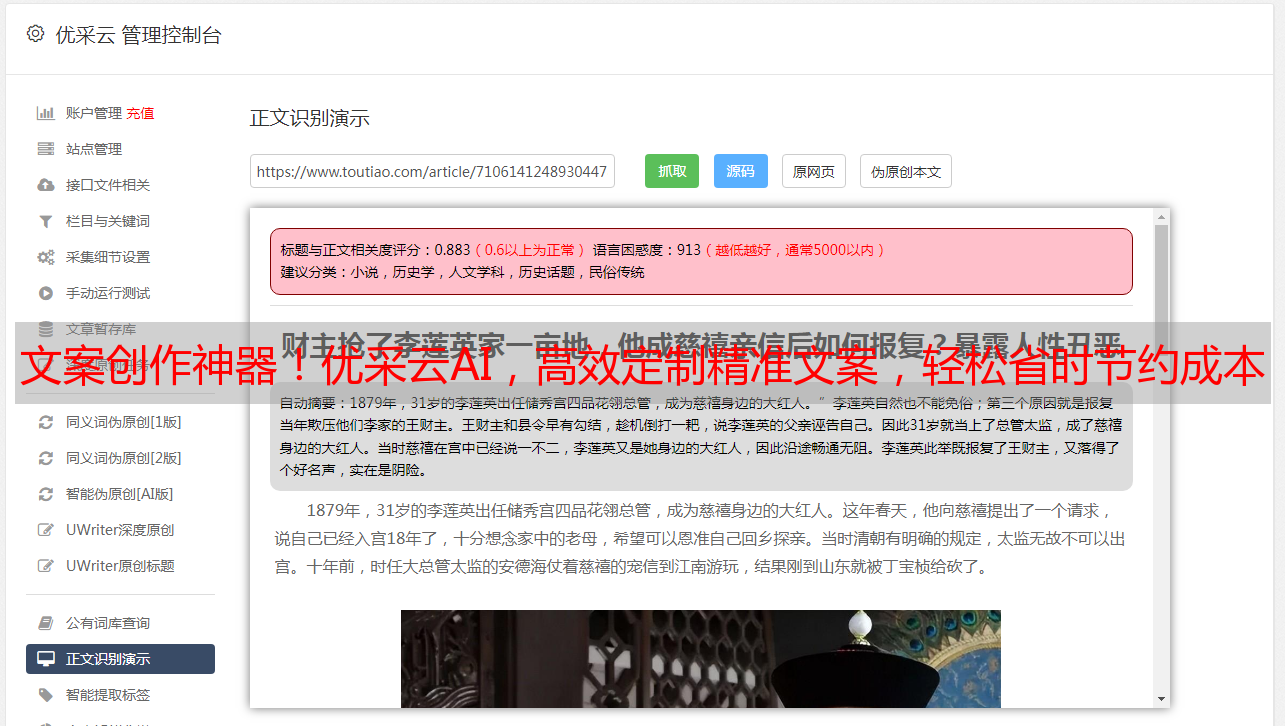This screenshot has width=1285, height=726.
Task: Click the 优采云 管理控制台 header title
Action: (138, 35)
